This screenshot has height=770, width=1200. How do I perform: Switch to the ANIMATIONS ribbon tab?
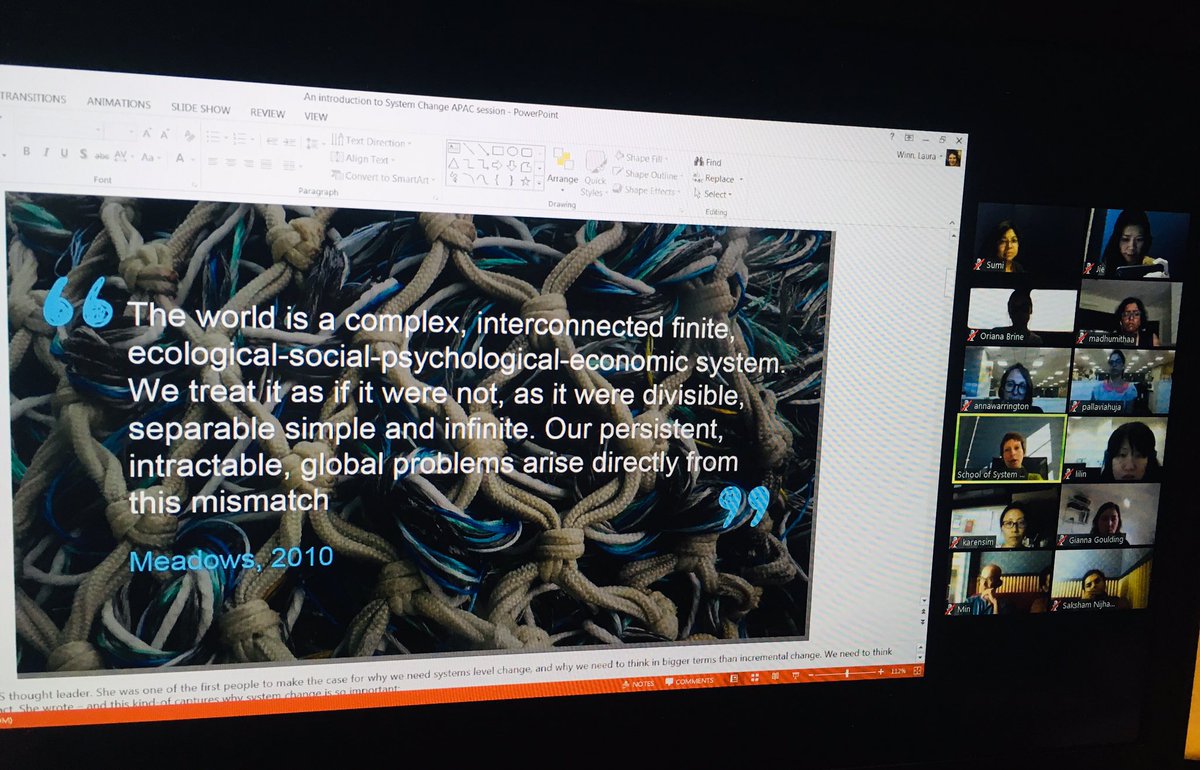(x=118, y=103)
